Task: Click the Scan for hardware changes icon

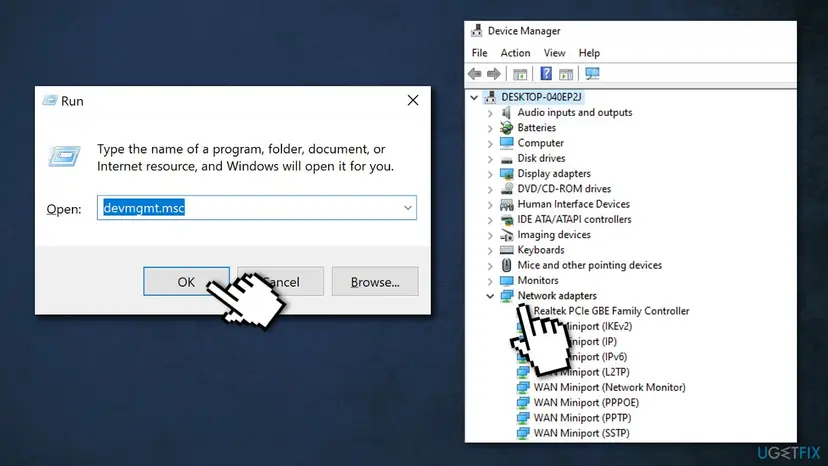Action: click(x=592, y=74)
